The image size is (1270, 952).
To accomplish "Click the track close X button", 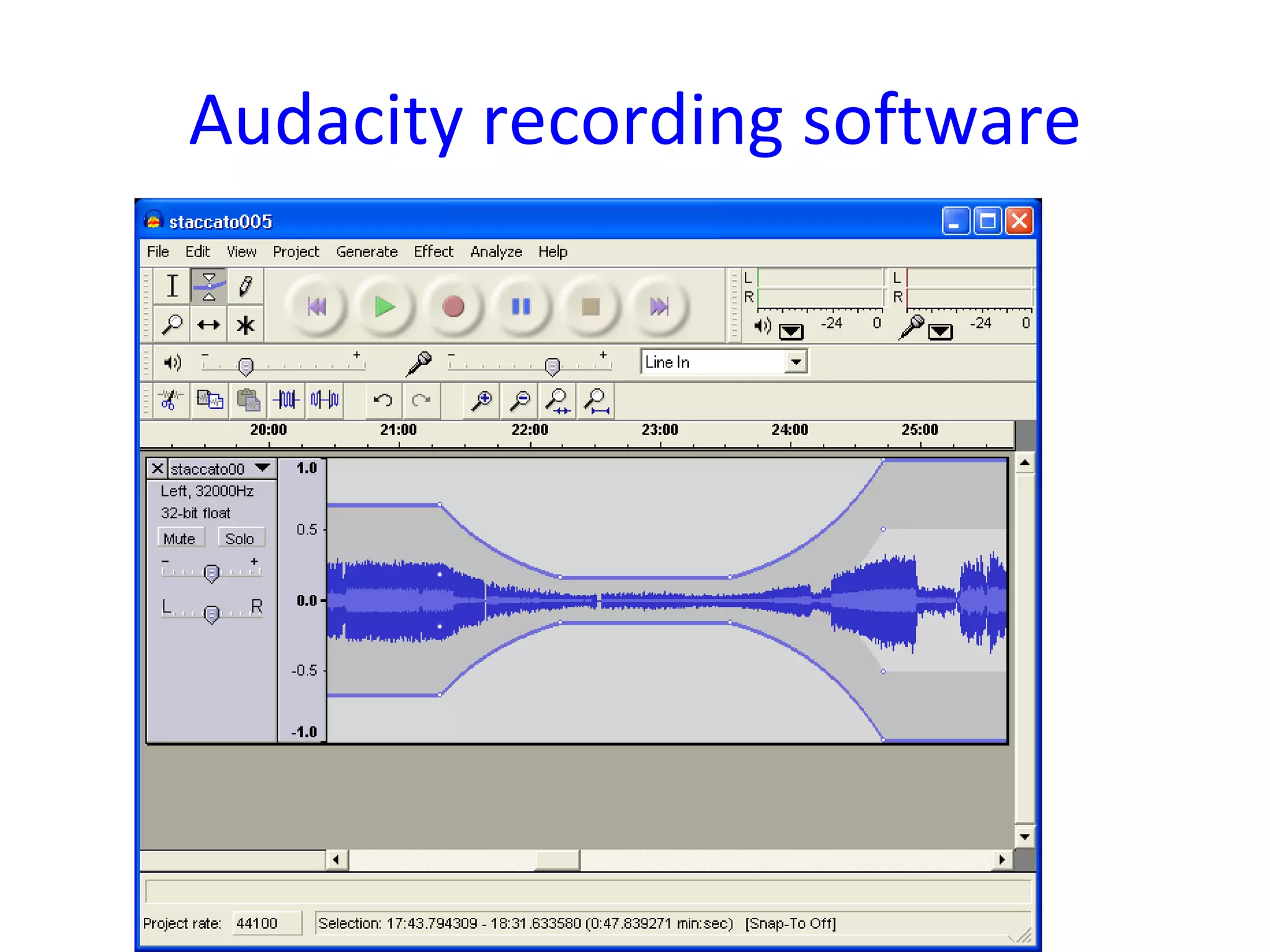I will click(158, 468).
